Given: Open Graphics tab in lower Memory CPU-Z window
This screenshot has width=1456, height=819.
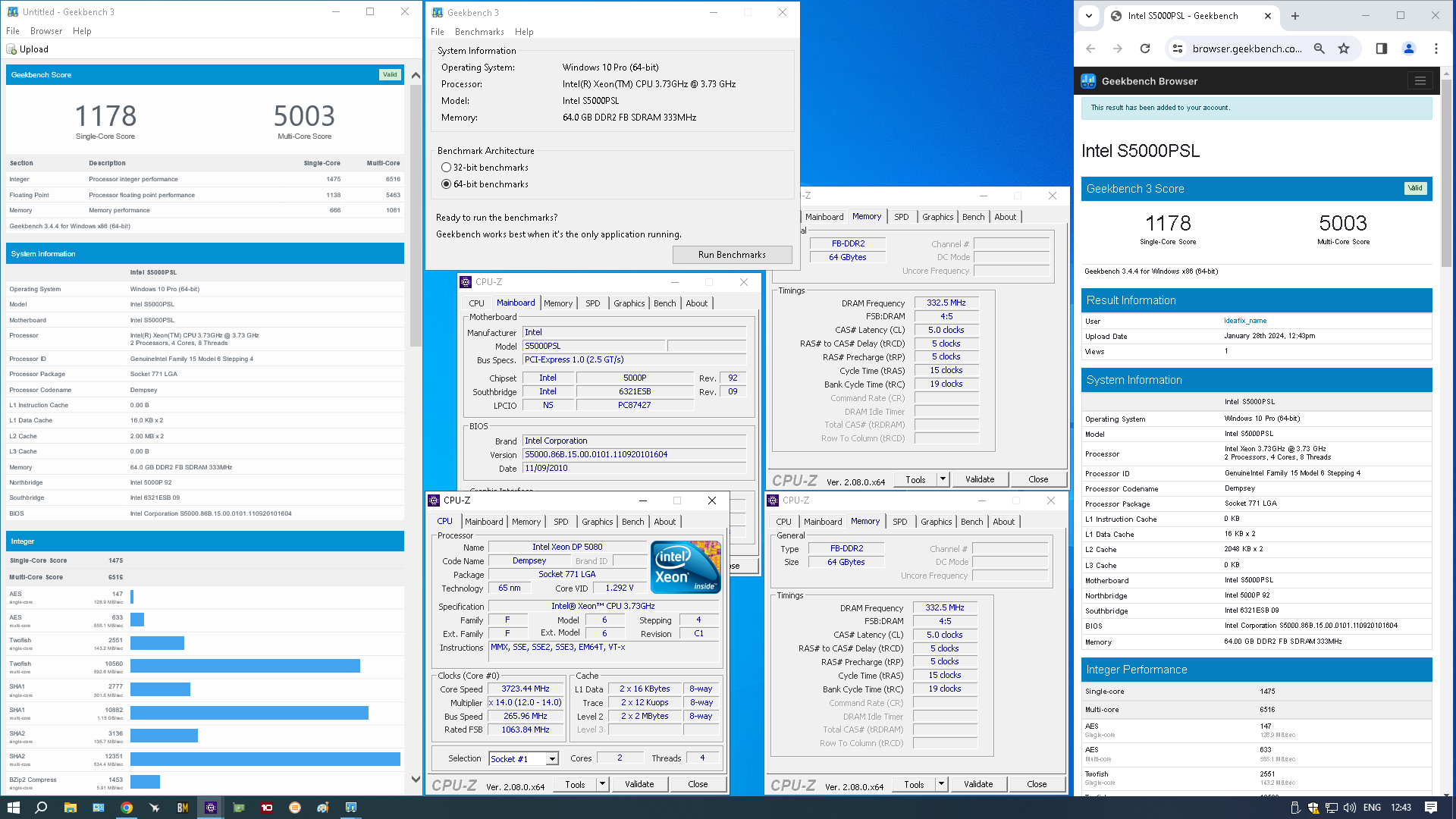Looking at the screenshot, I should [x=937, y=522].
